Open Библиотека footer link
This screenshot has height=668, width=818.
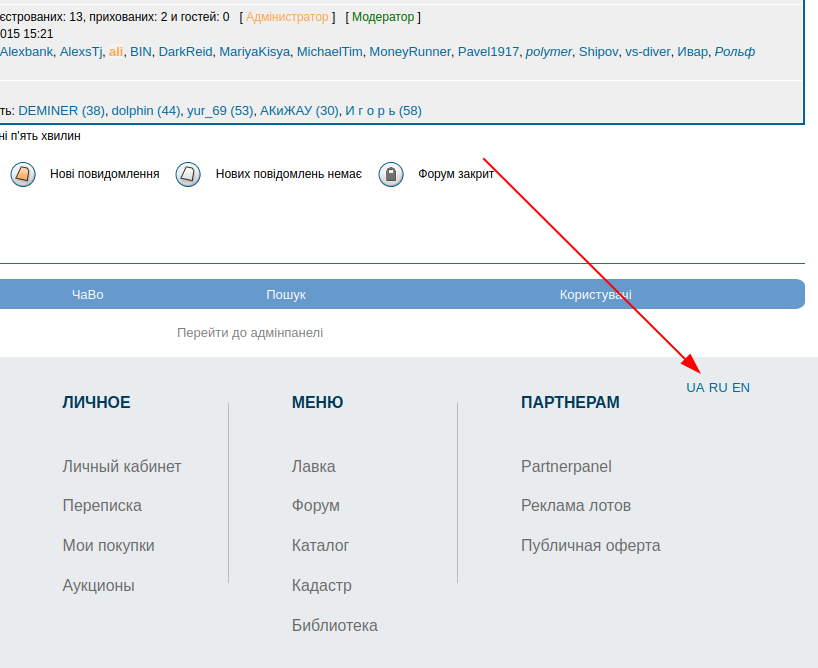(x=334, y=626)
